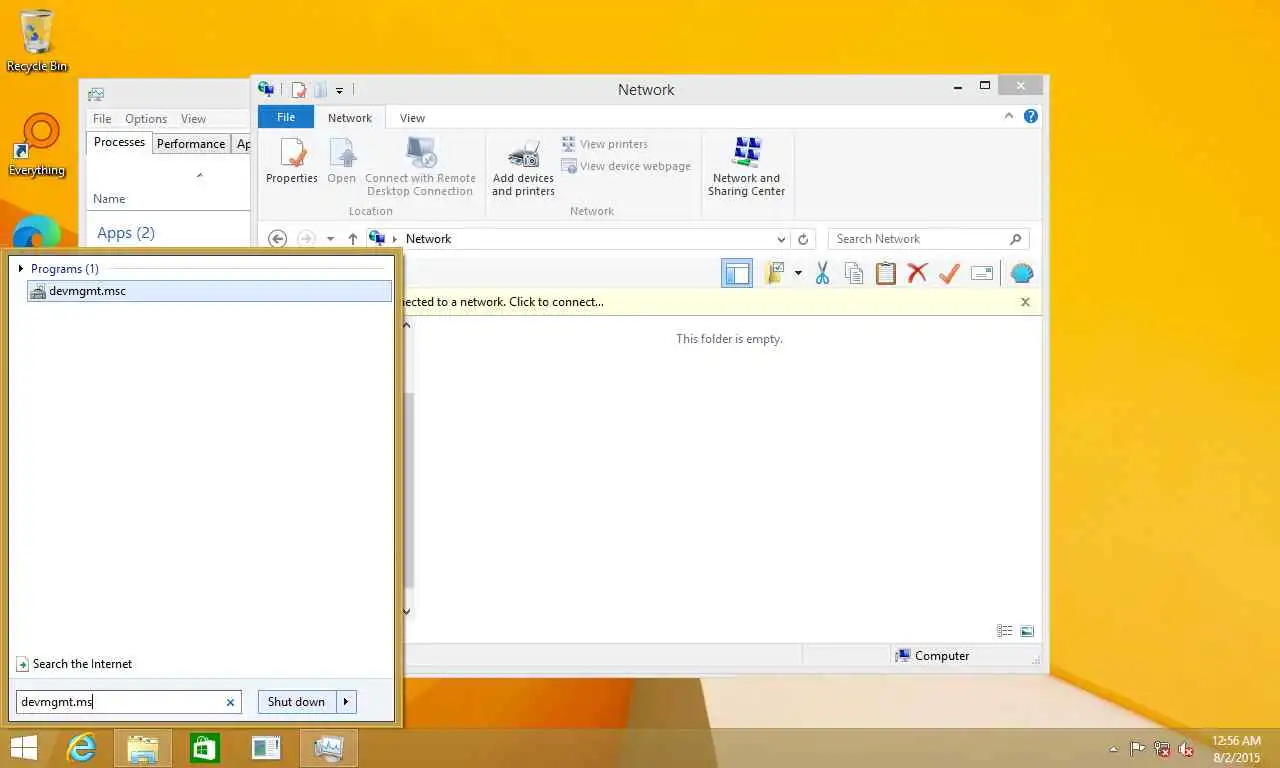Click the orange checkmark Properties icon
The height and width of the screenshot is (768, 1280).
click(x=949, y=273)
